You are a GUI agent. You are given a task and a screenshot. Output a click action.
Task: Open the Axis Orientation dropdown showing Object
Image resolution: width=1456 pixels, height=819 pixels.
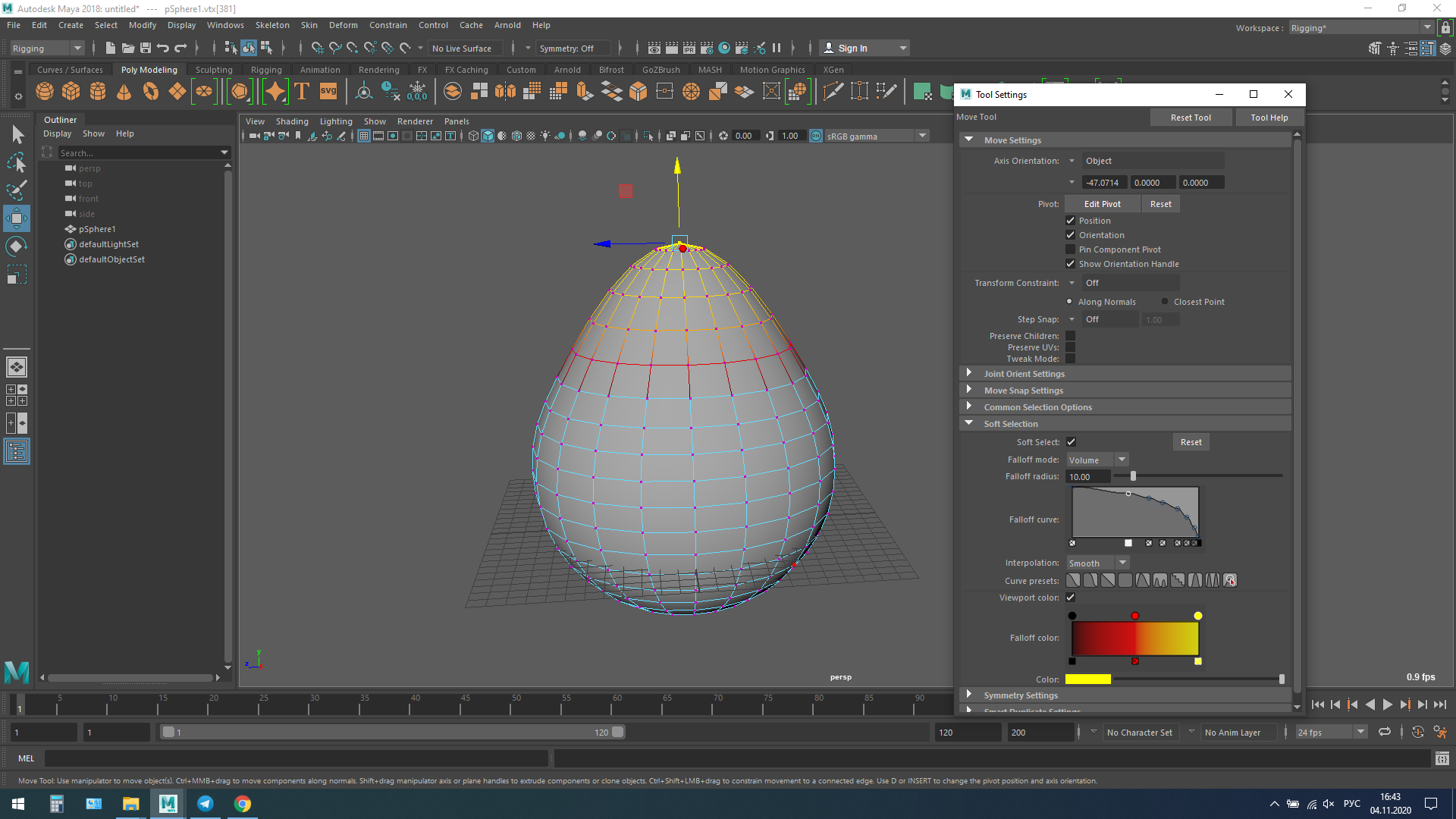pyautogui.click(x=1152, y=161)
